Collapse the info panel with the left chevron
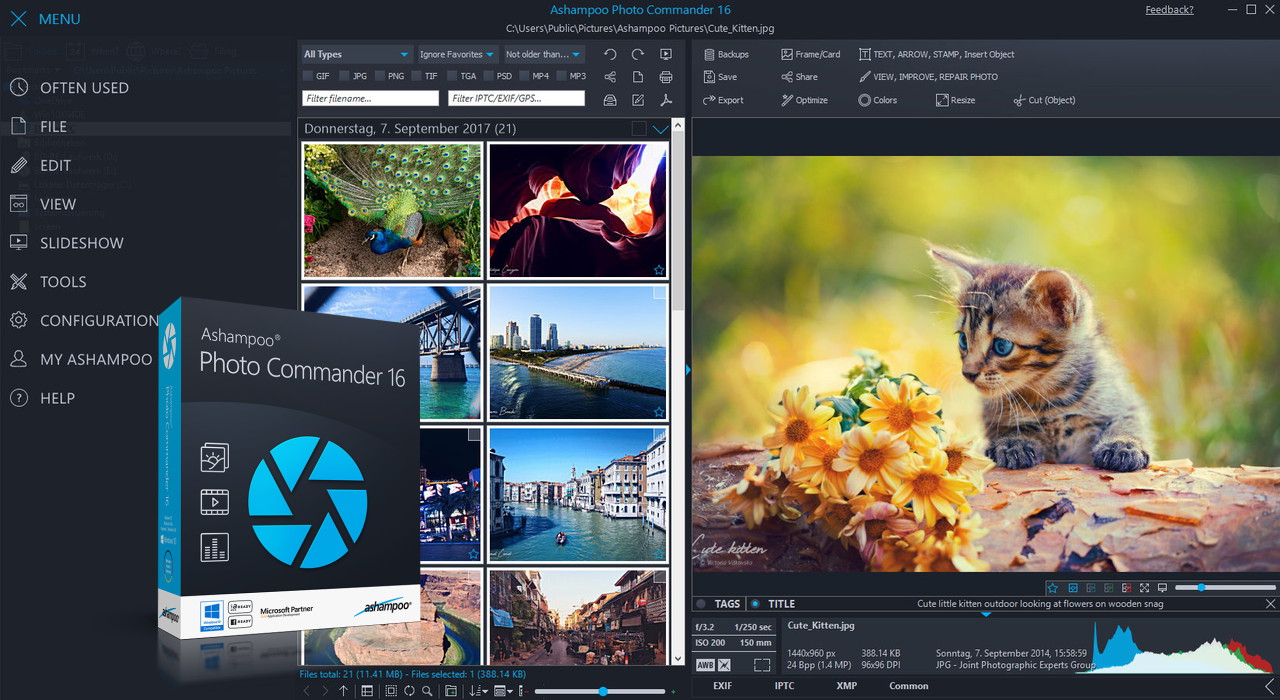The height and width of the screenshot is (700, 1280). click(1270, 686)
